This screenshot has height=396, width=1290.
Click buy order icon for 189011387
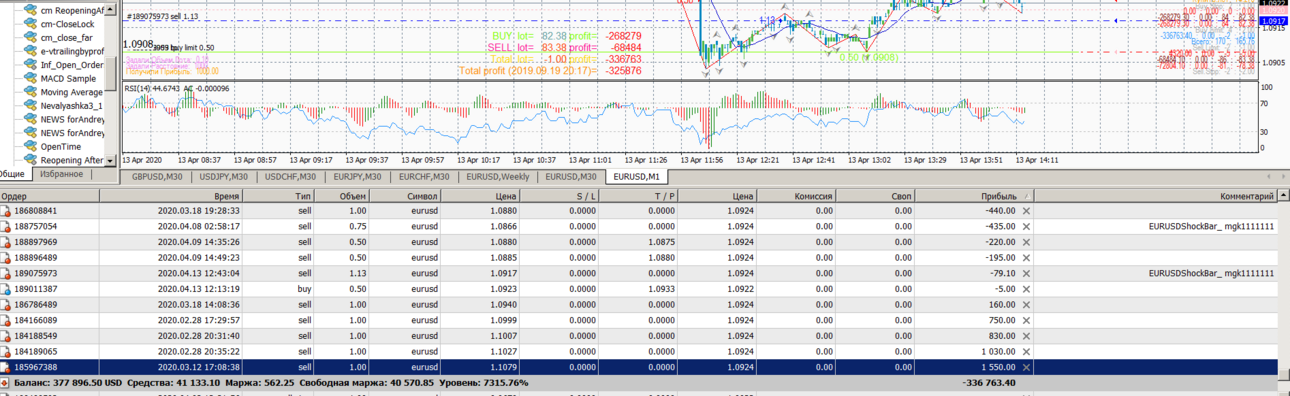[x=6, y=289]
